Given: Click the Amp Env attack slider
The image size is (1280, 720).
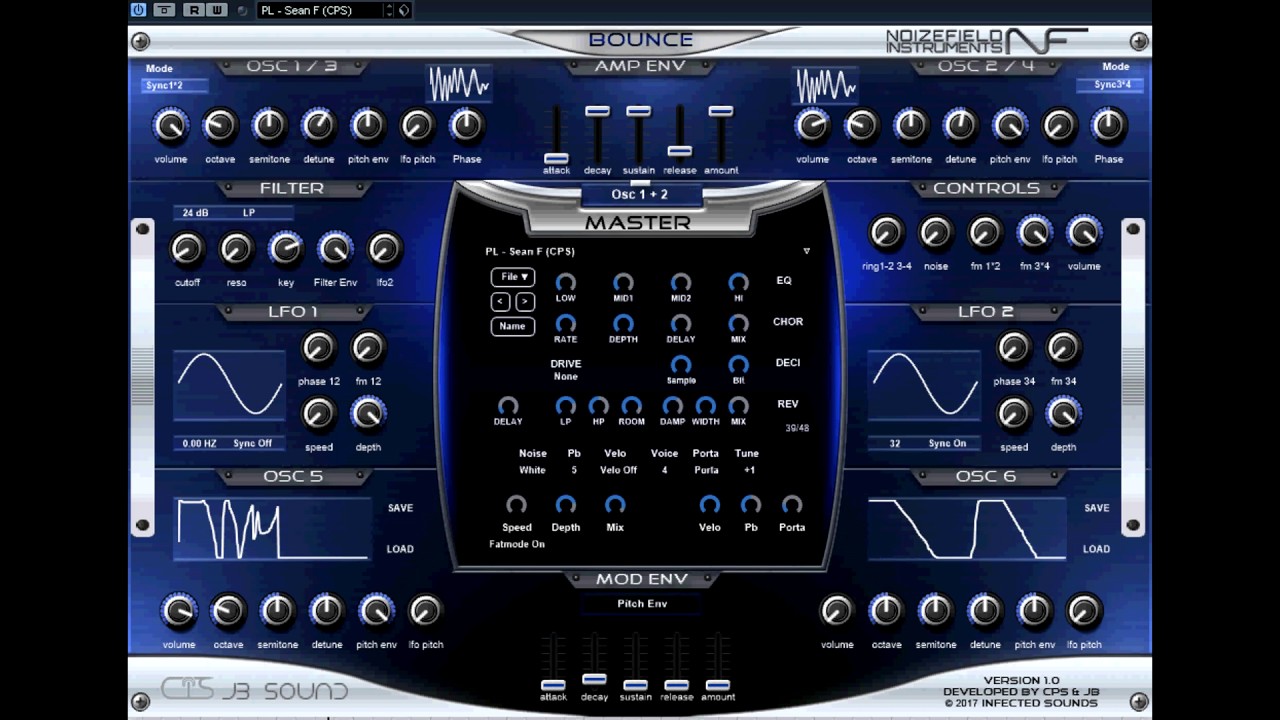Looking at the screenshot, I should coord(556,159).
